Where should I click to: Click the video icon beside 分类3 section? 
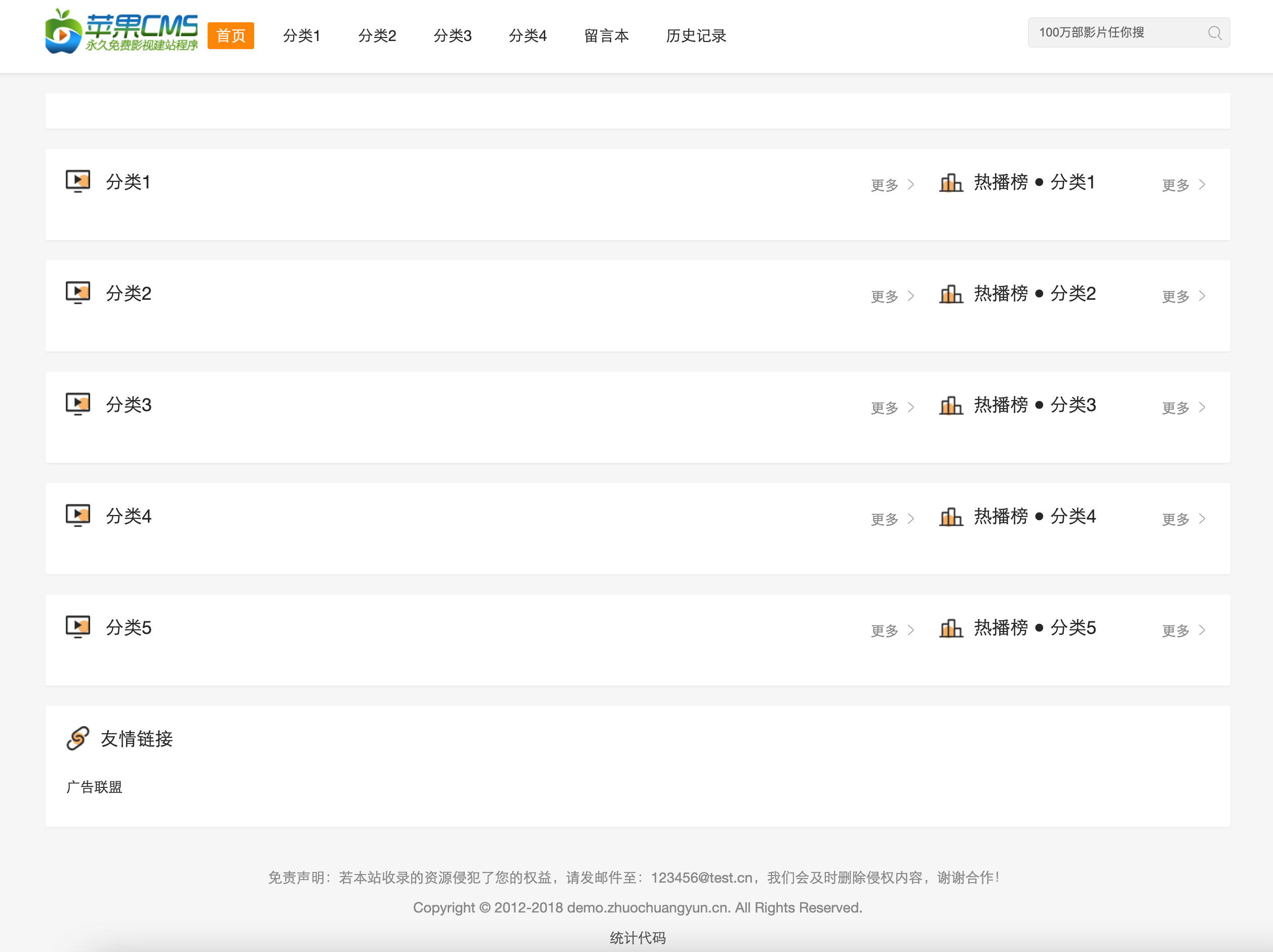point(77,404)
